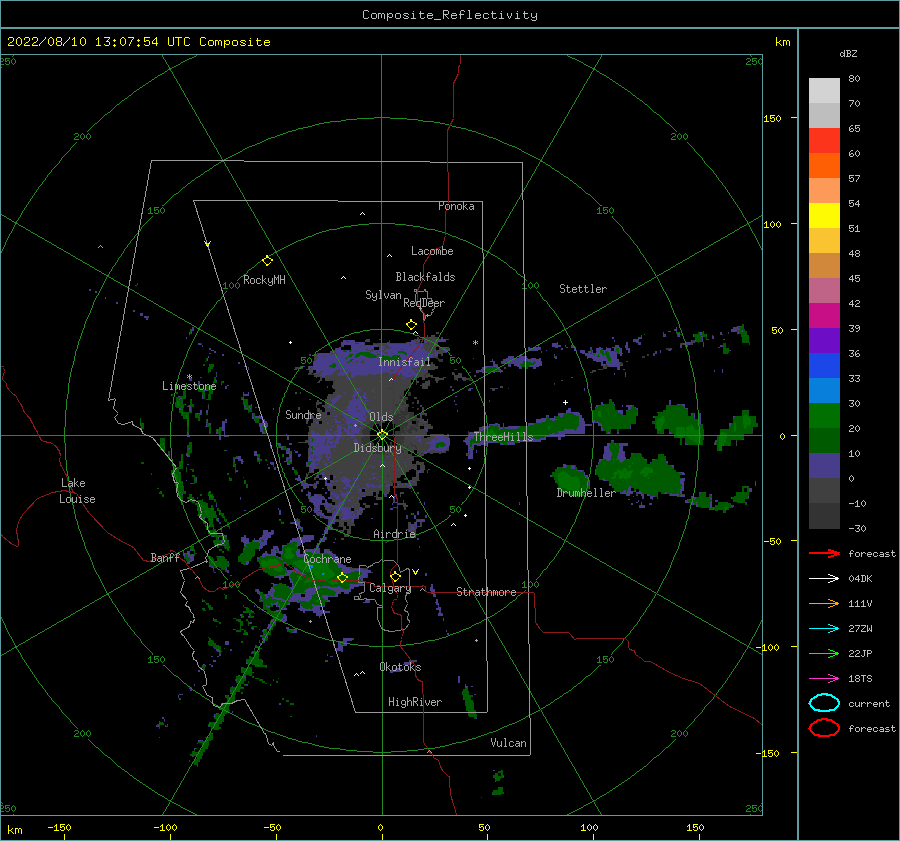Click the Innisfail city label
The width and height of the screenshot is (900, 841).
[x=404, y=362]
